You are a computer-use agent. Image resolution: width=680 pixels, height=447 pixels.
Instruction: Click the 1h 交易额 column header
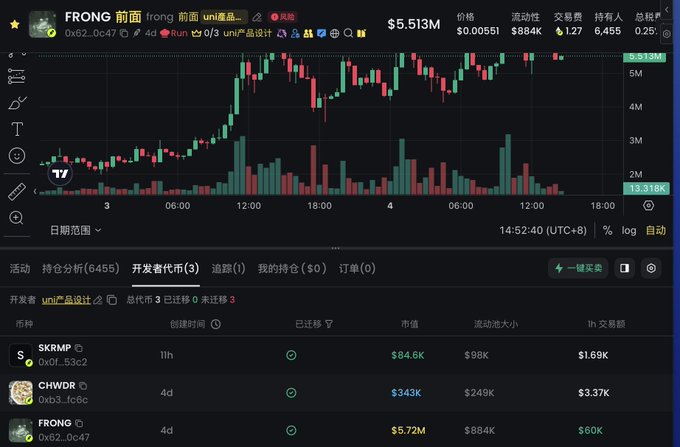click(606, 324)
